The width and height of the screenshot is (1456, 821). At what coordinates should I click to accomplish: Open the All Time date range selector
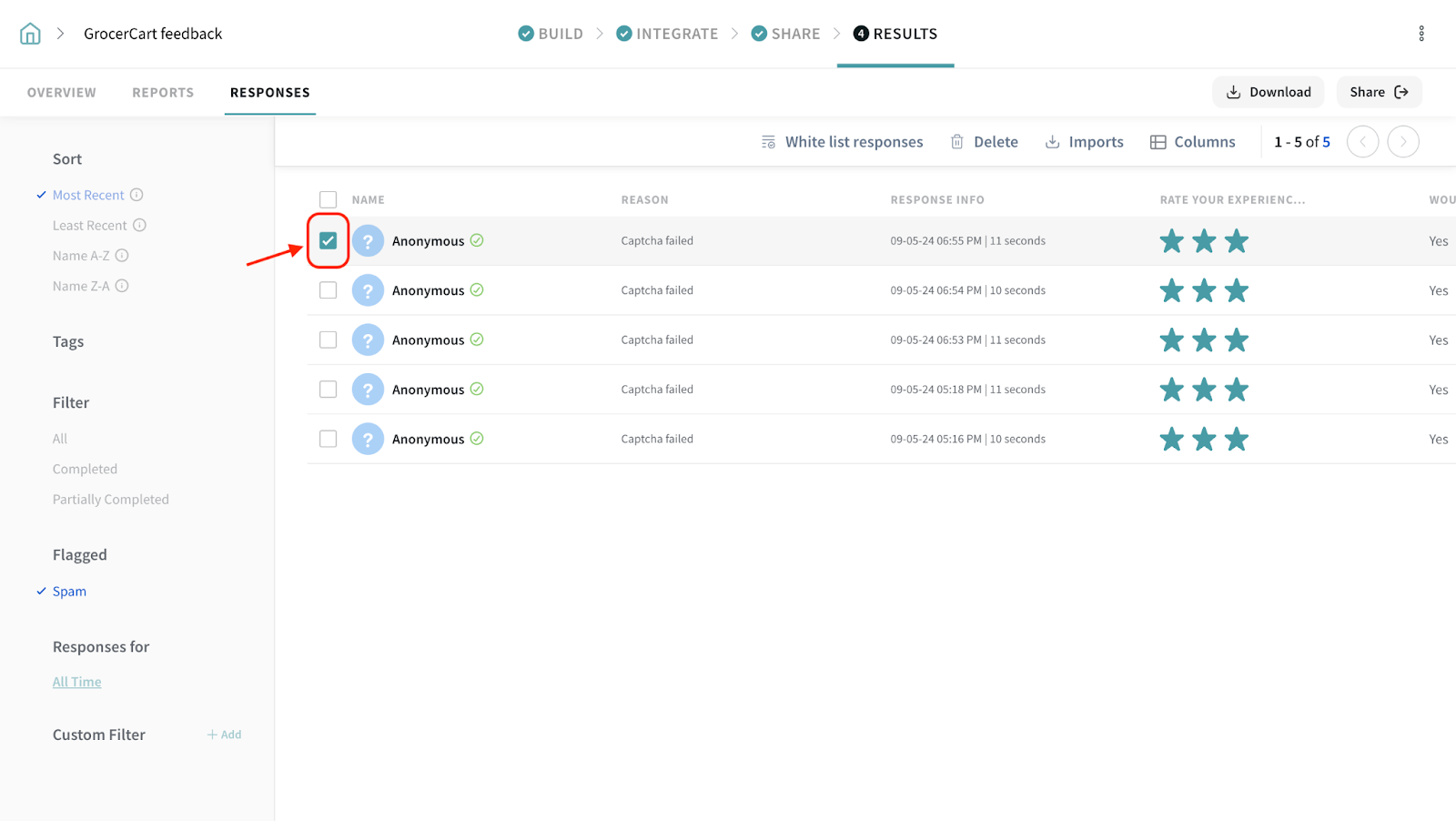[x=76, y=682]
